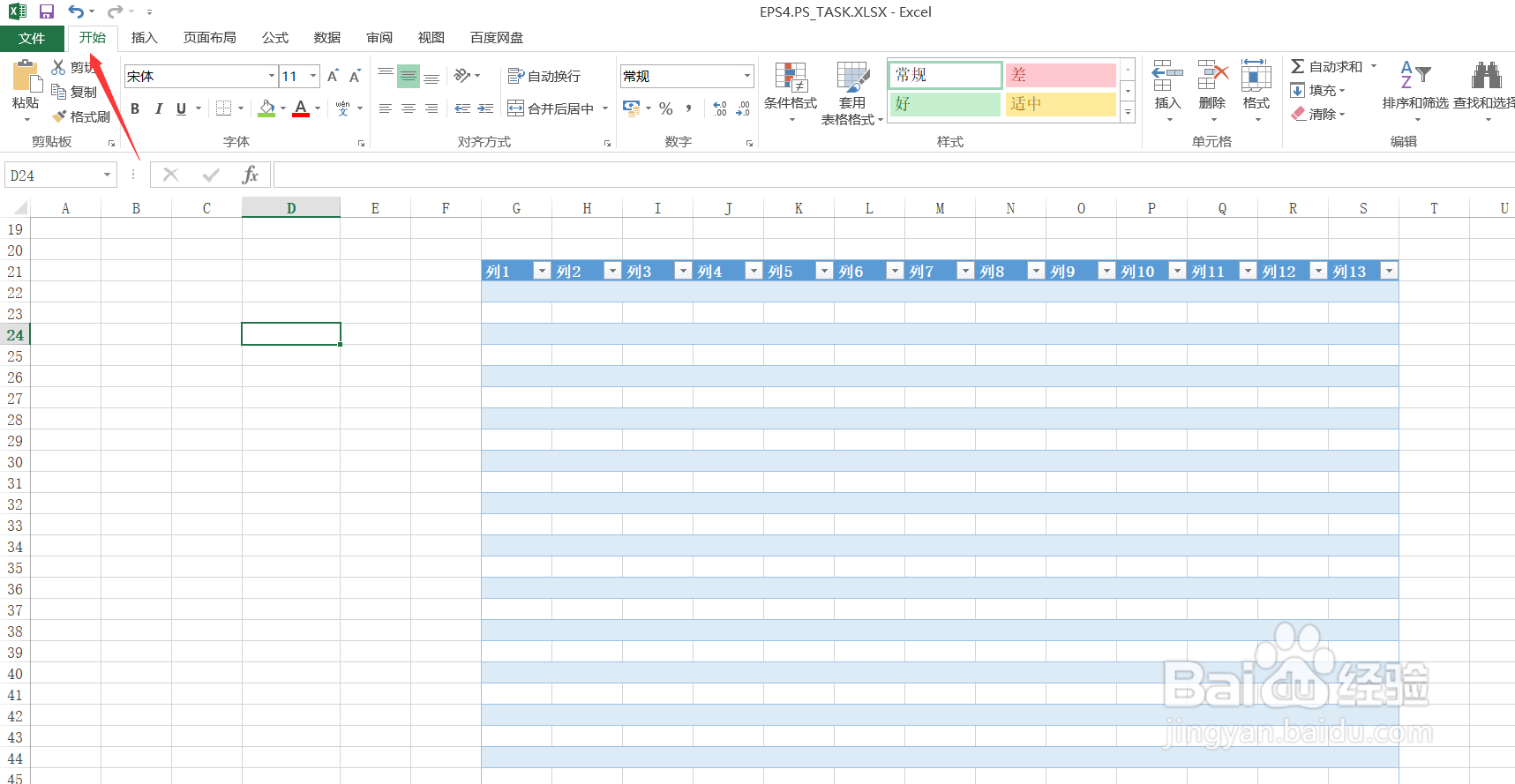The width and height of the screenshot is (1515, 784).
Task: Toggle center text horizontally
Action: click(x=409, y=108)
